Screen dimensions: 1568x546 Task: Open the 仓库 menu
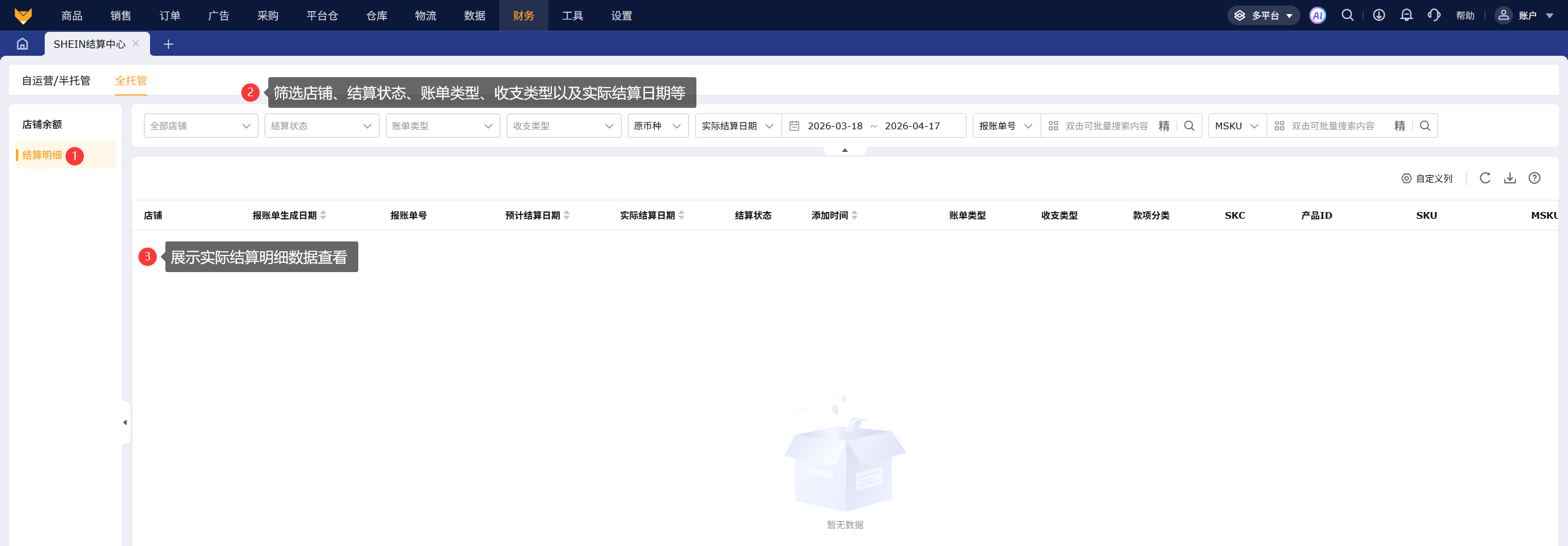[377, 15]
